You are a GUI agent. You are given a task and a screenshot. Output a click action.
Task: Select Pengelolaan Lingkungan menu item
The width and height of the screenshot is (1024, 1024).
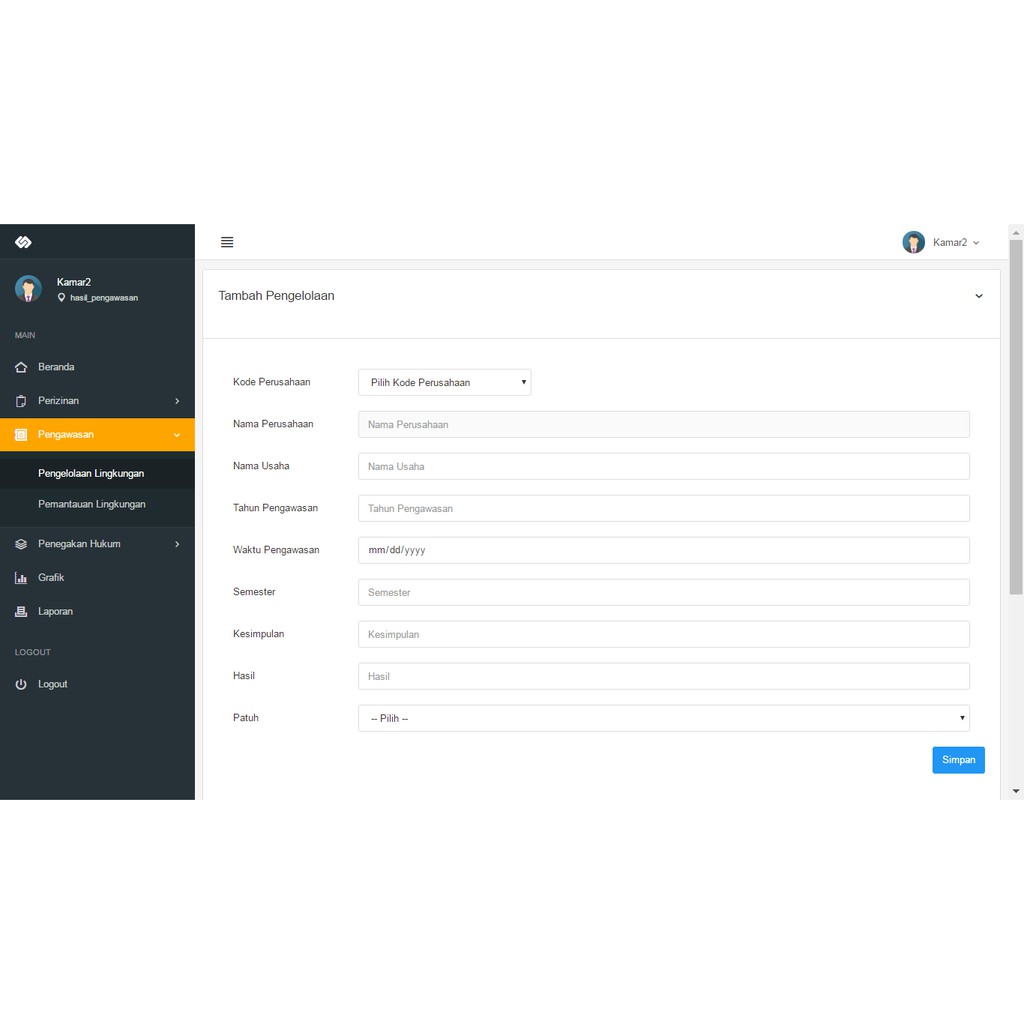(x=91, y=473)
